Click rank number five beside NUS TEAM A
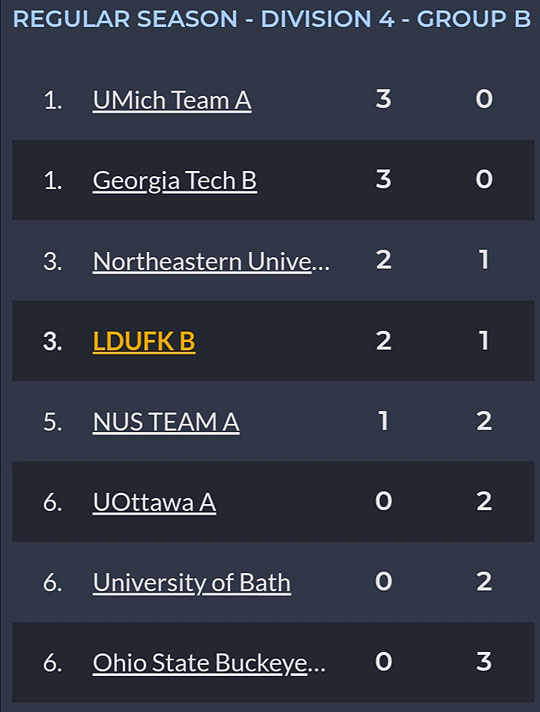Viewport: 540px width, 712px height. click(53, 422)
